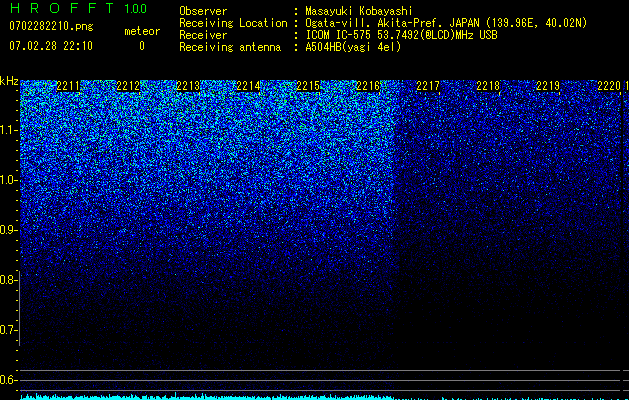Click the 2220 time marker
The width and height of the screenshot is (629, 400).
[x=609, y=86]
